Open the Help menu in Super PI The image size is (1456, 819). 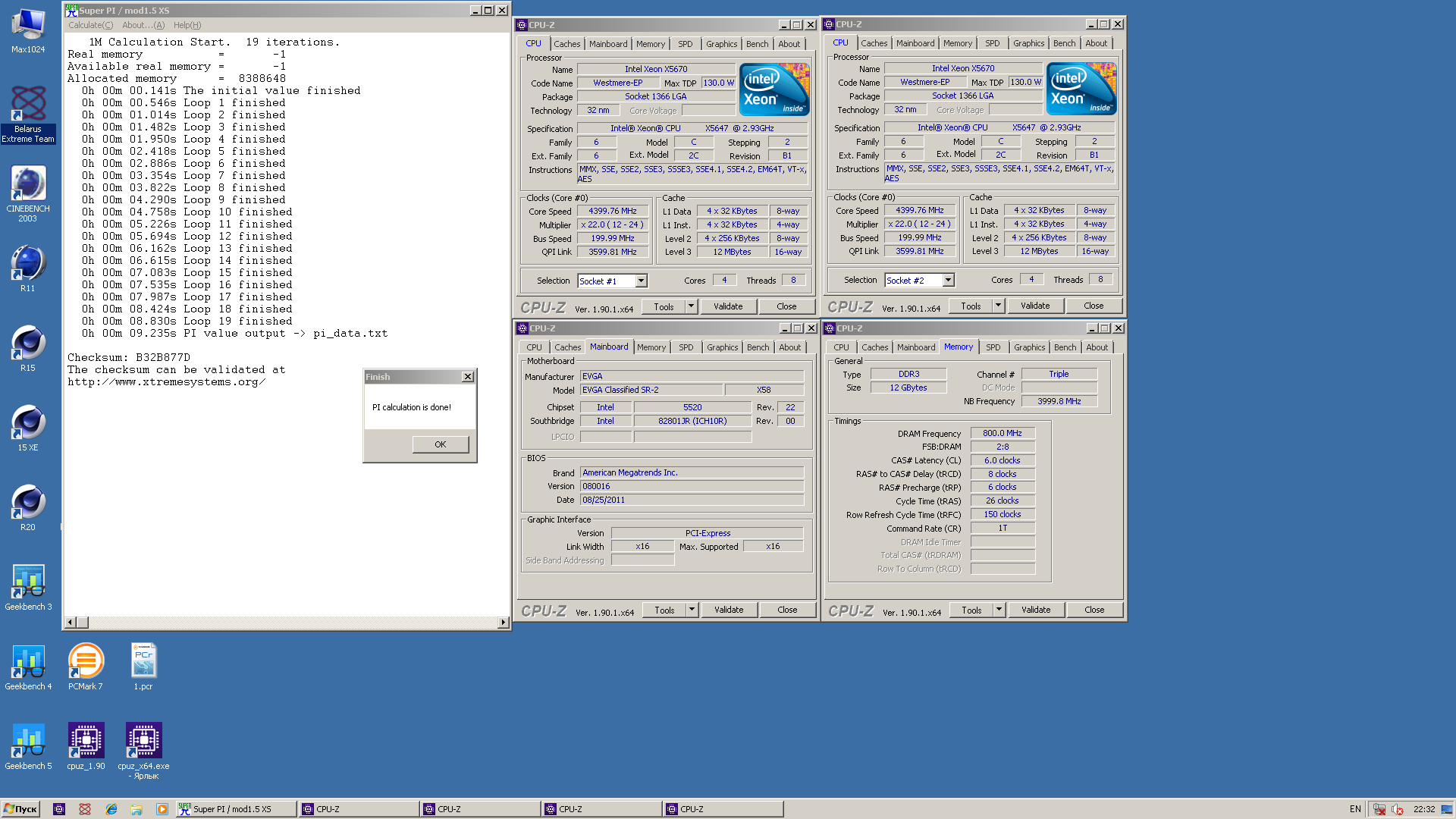point(187,25)
